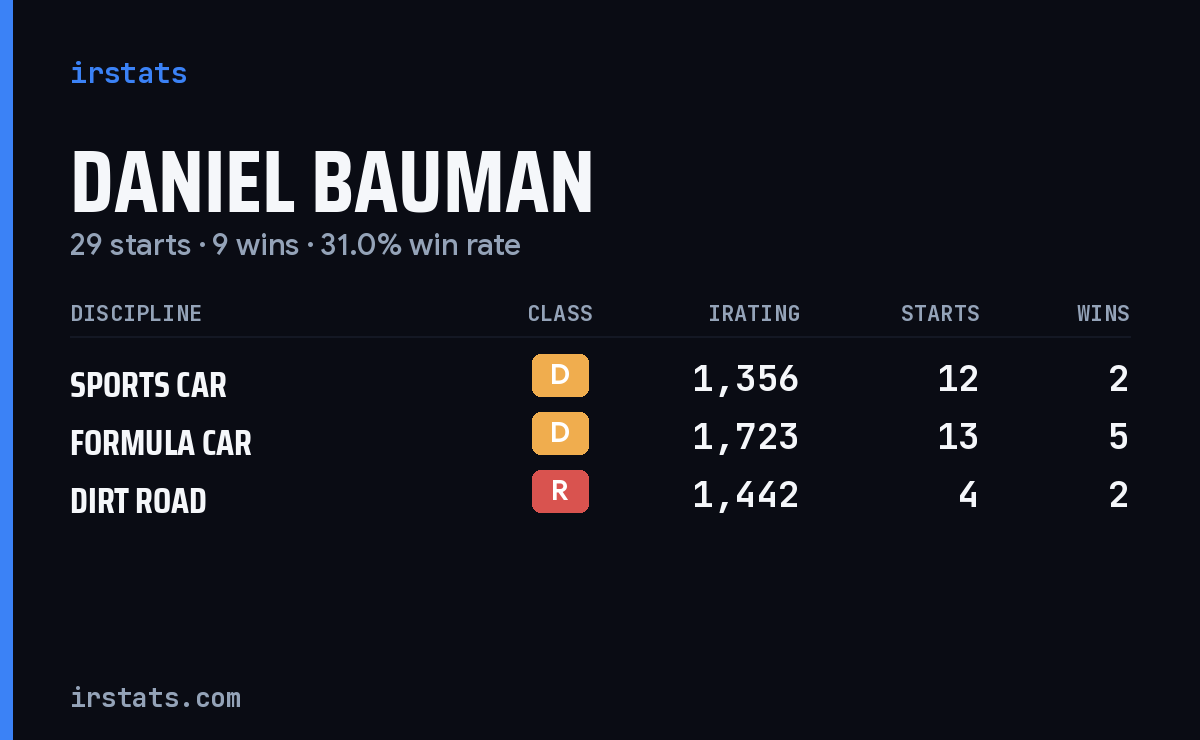Sort by the Class column header
1200x740 pixels.
tap(560, 313)
